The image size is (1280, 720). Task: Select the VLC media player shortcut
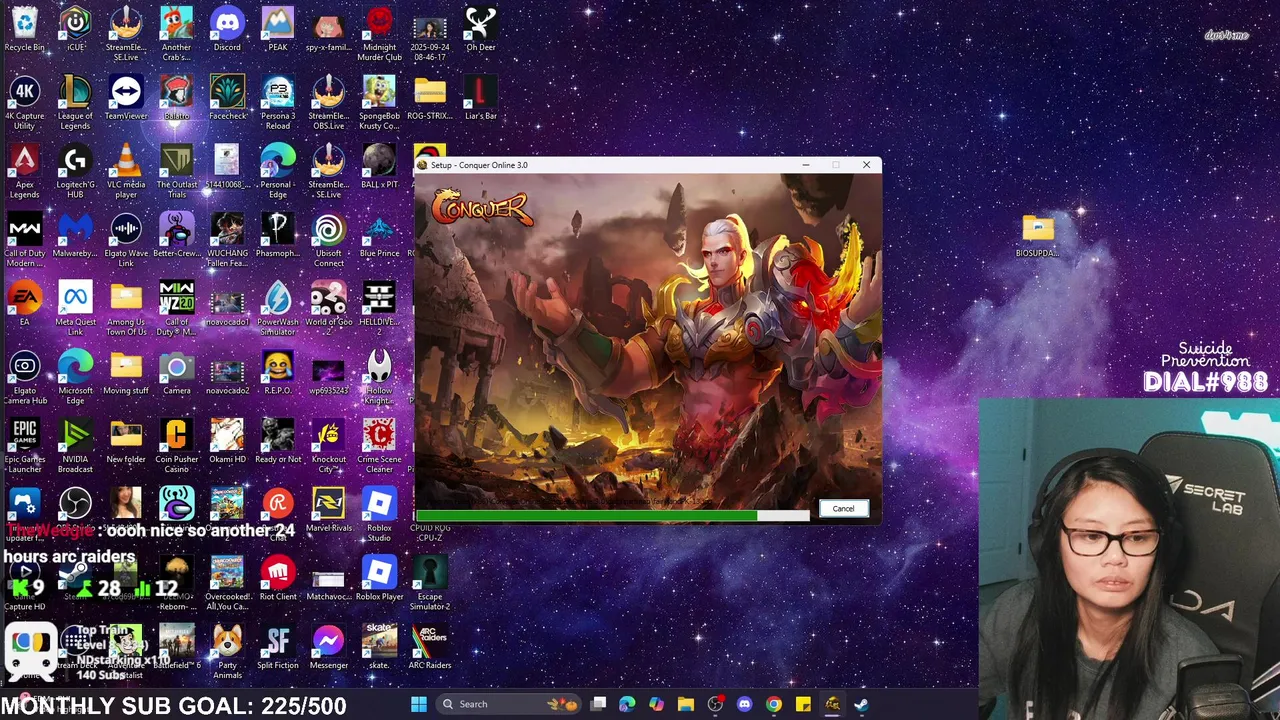[x=126, y=172]
